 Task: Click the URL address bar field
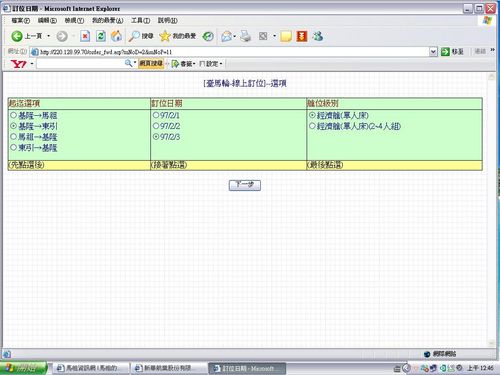click(x=233, y=52)
